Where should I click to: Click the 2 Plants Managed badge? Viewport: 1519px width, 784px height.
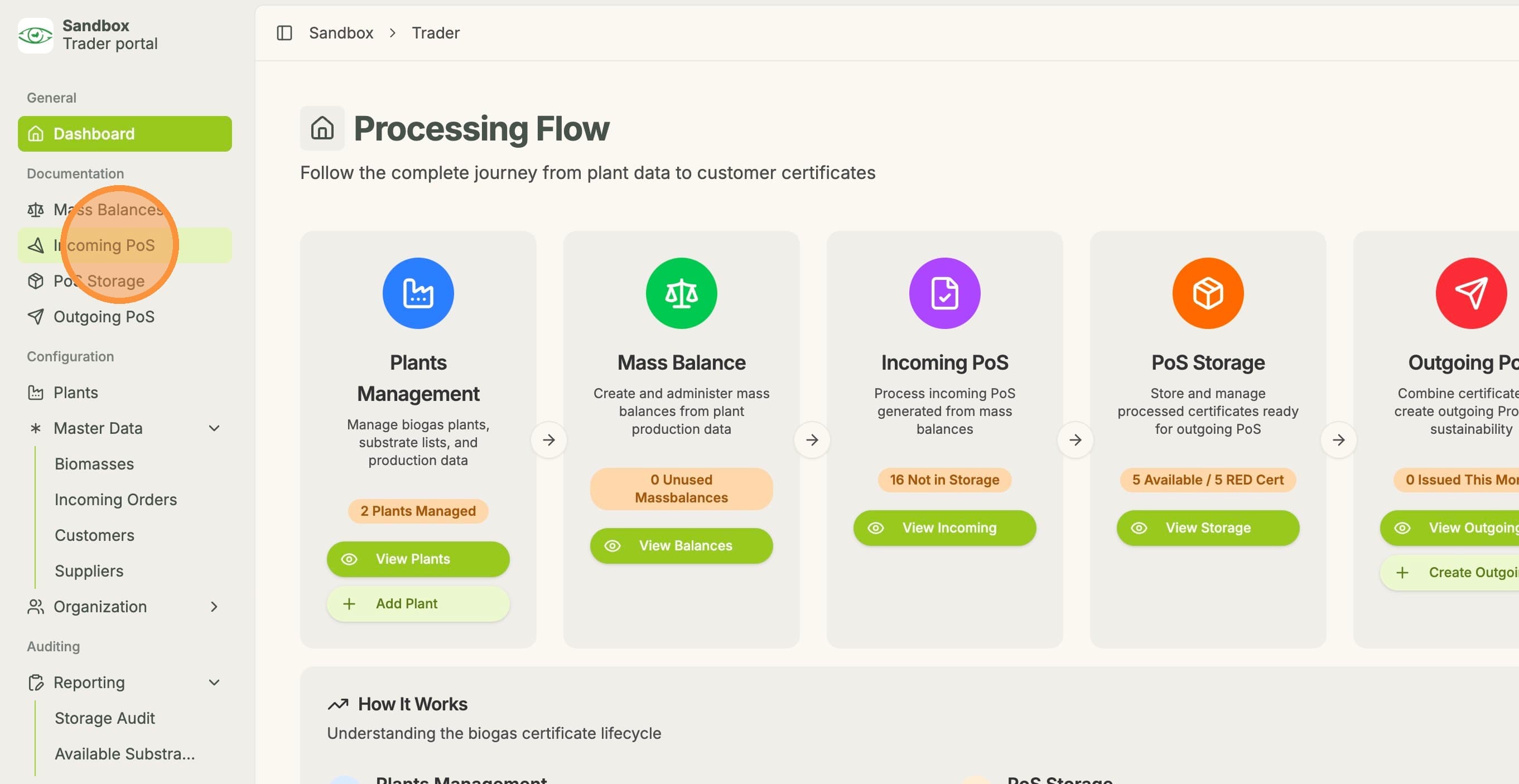418,511
